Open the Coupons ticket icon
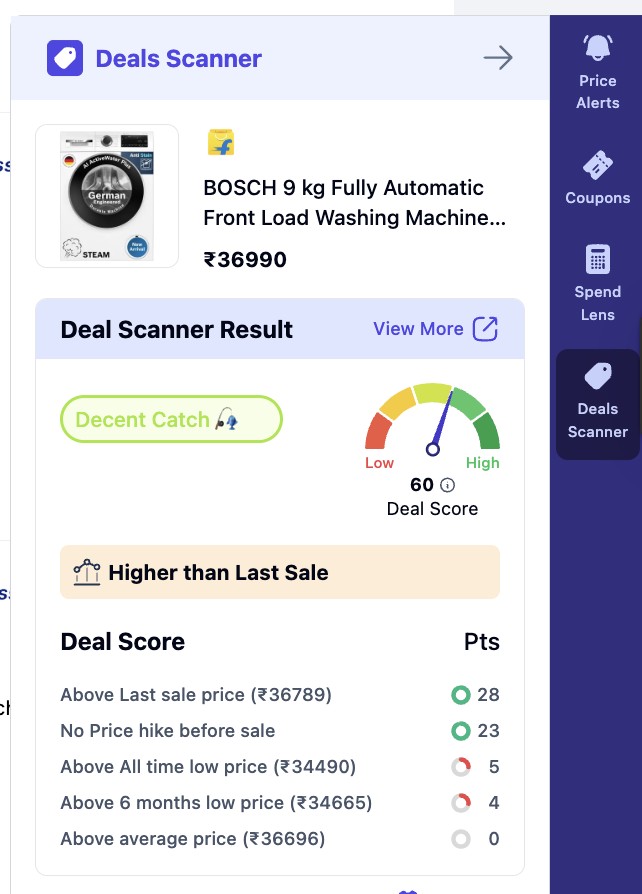Screen dimensions: 642x894 tap(598, 165)
